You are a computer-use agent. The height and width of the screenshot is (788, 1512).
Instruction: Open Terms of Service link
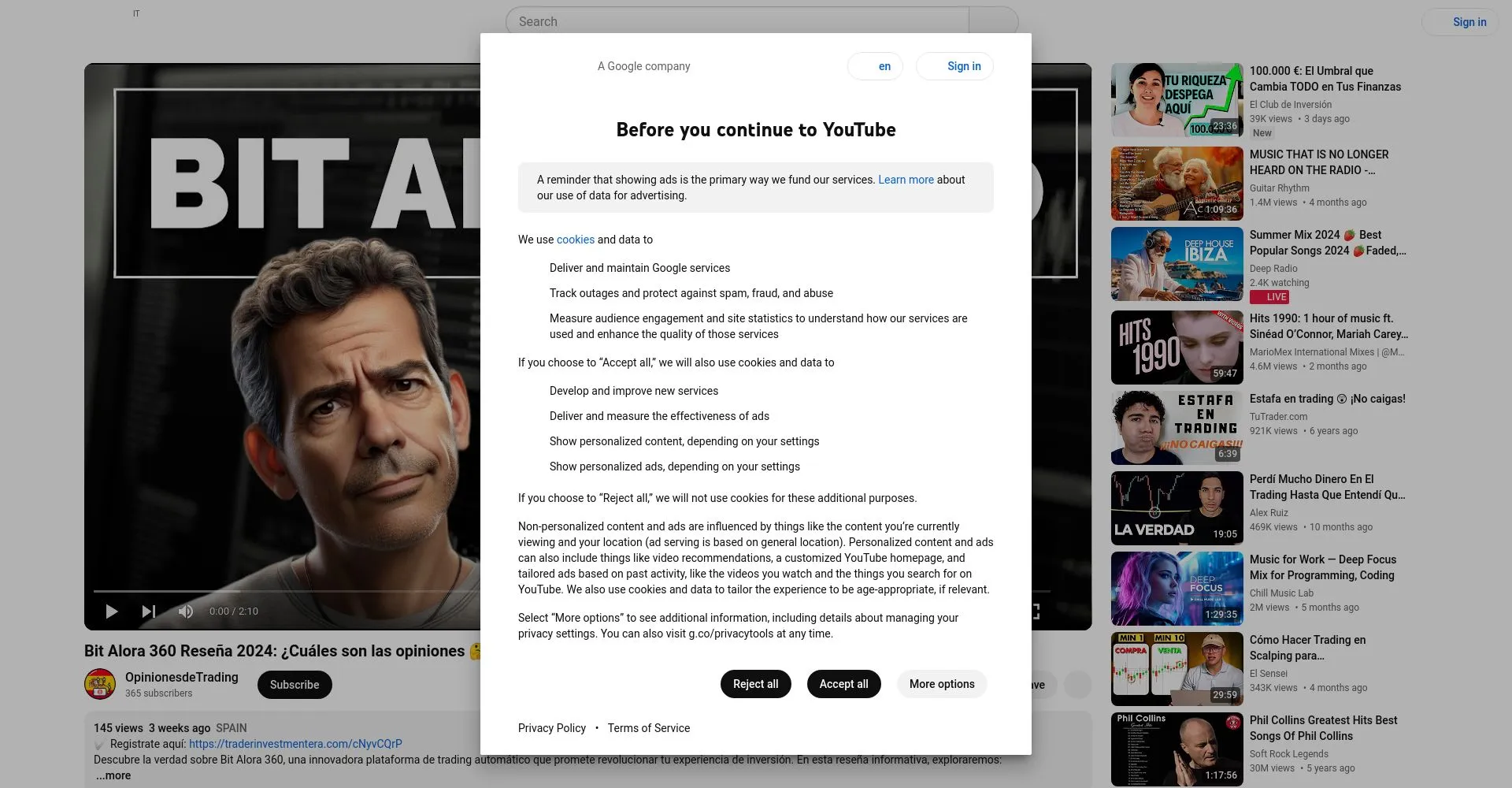click(649, 728)
